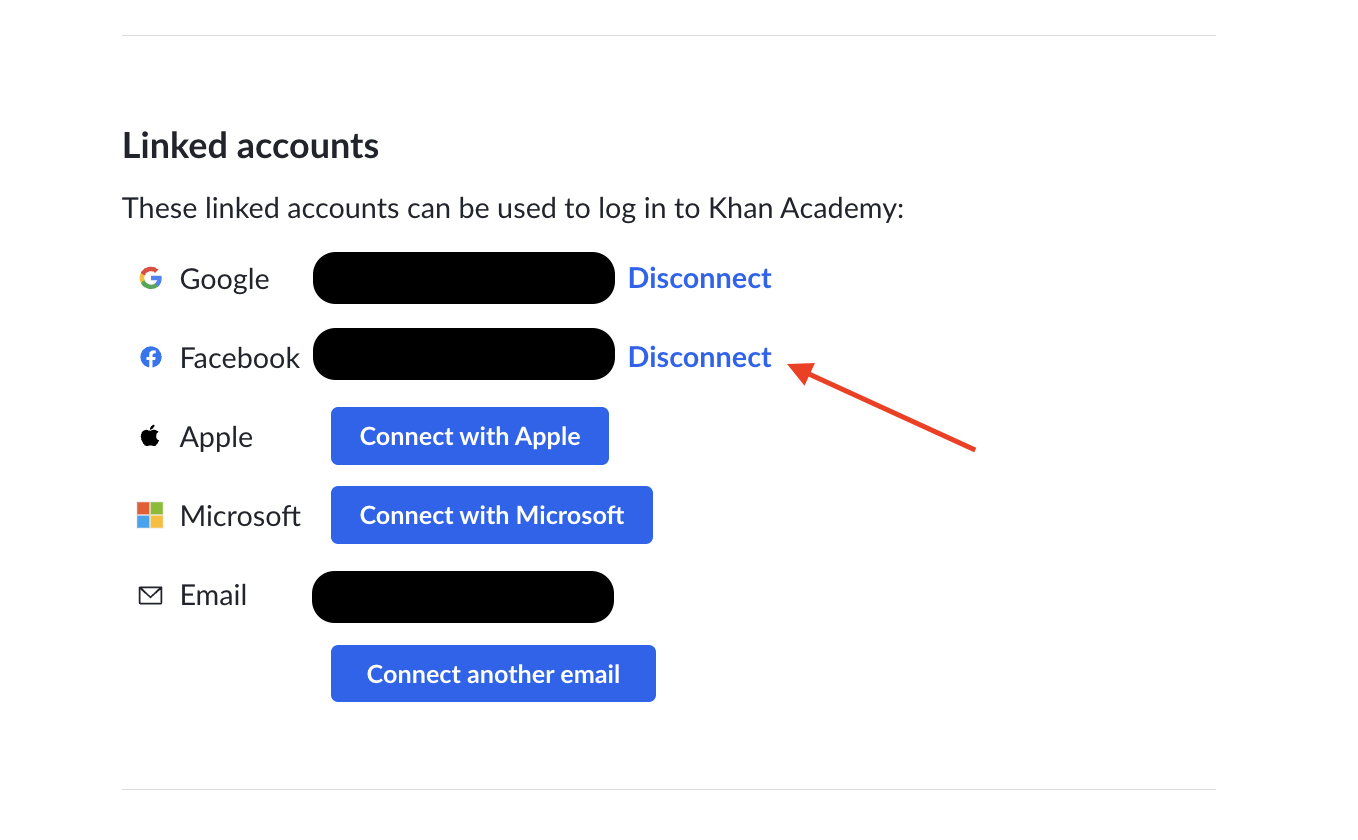Click the Facebook logo icon
1358x840 pixels.
click(150, 357)
